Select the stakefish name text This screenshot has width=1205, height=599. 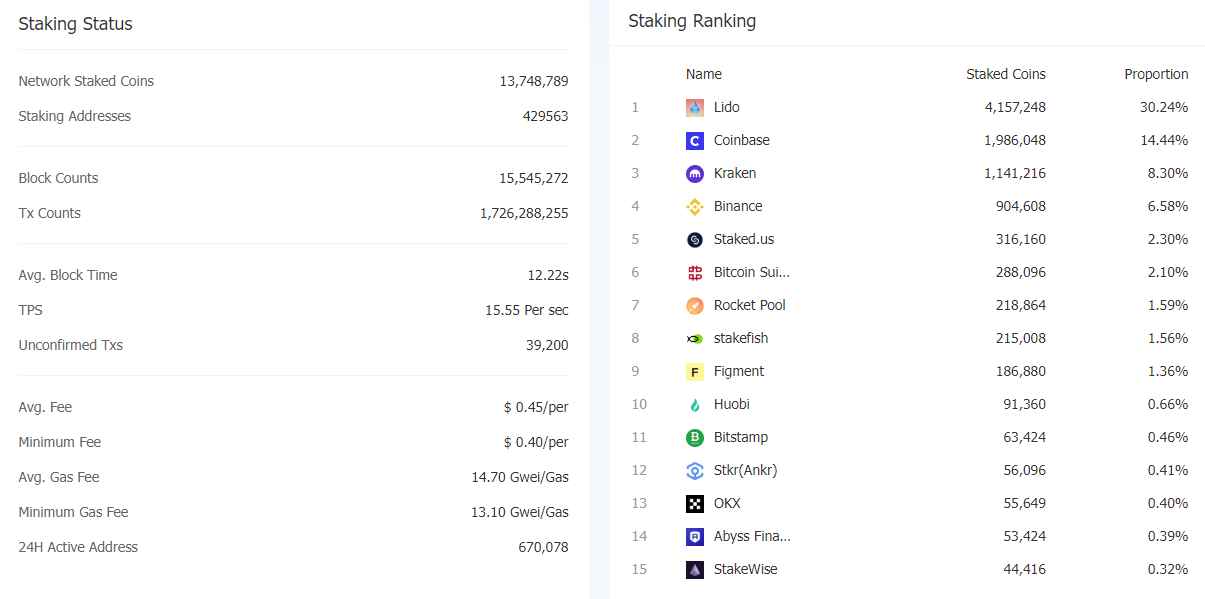(x=741, y=338)
